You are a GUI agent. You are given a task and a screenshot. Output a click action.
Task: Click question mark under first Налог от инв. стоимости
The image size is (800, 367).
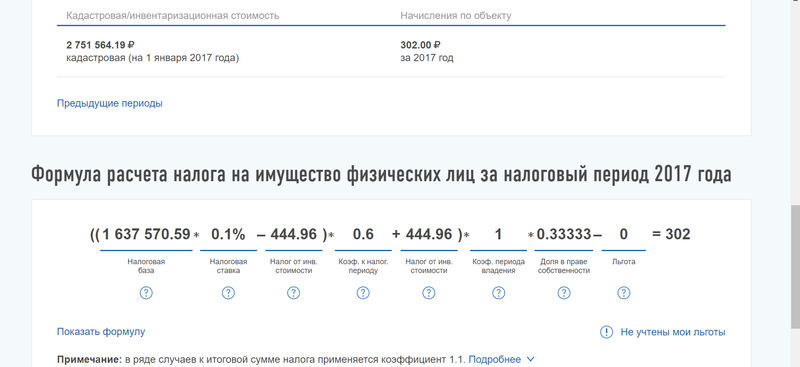click(x=293, y=293)
